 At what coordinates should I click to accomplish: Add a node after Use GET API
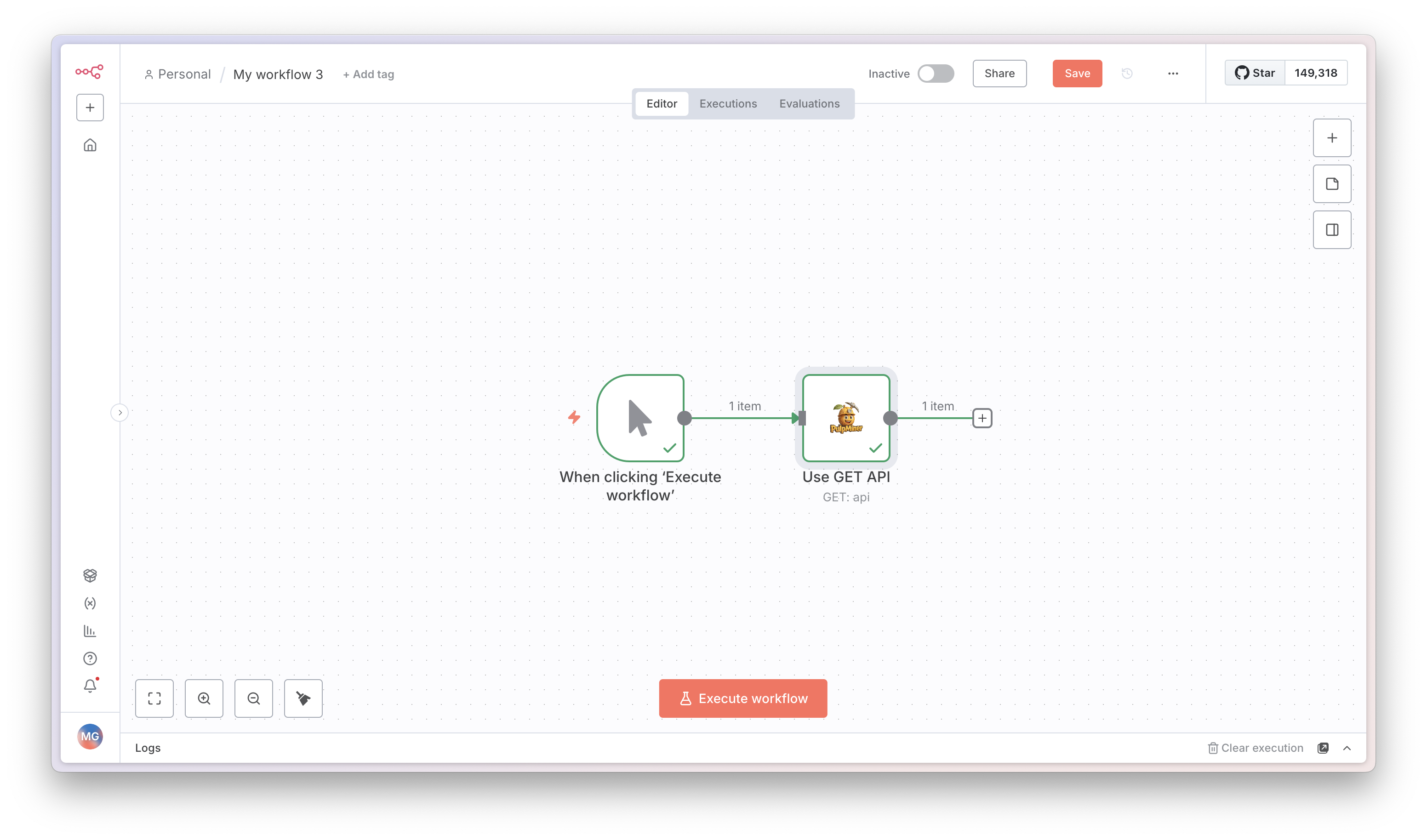983,418
